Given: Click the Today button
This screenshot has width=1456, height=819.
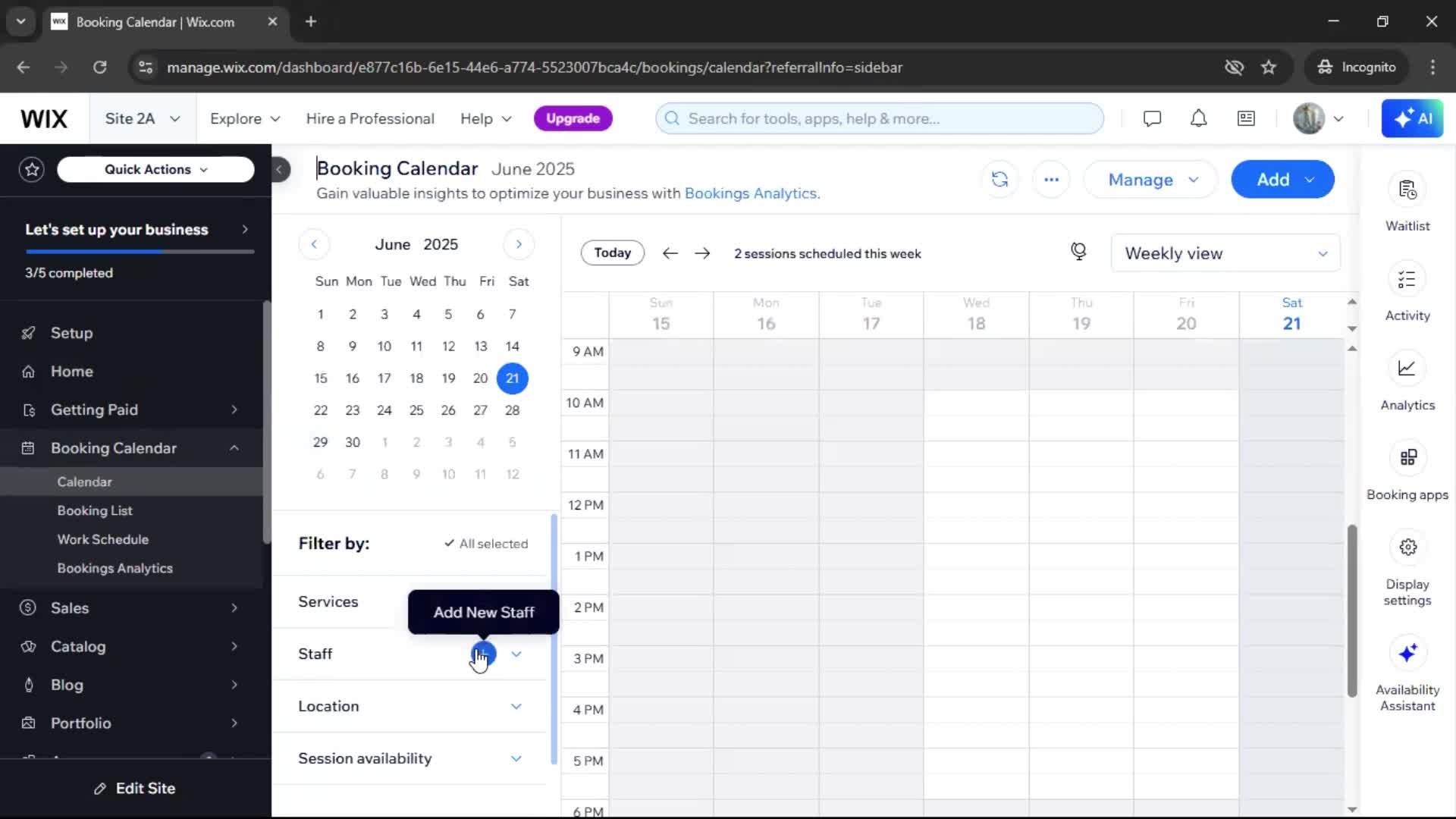Looking at the screenshot, I should pos(613,253).
